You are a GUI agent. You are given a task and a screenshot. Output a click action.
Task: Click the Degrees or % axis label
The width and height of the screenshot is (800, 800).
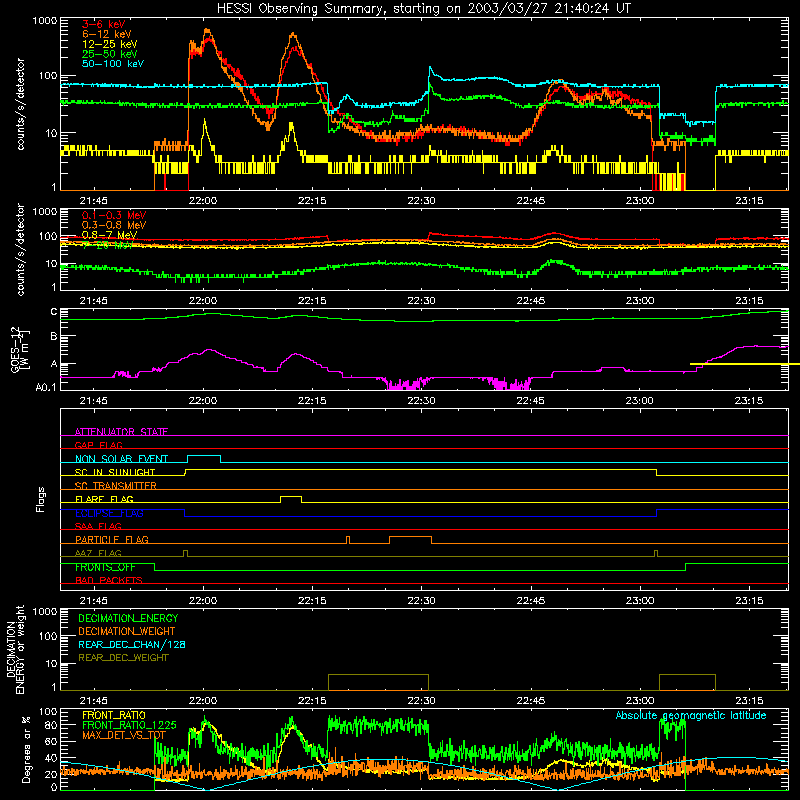(26, 749)
